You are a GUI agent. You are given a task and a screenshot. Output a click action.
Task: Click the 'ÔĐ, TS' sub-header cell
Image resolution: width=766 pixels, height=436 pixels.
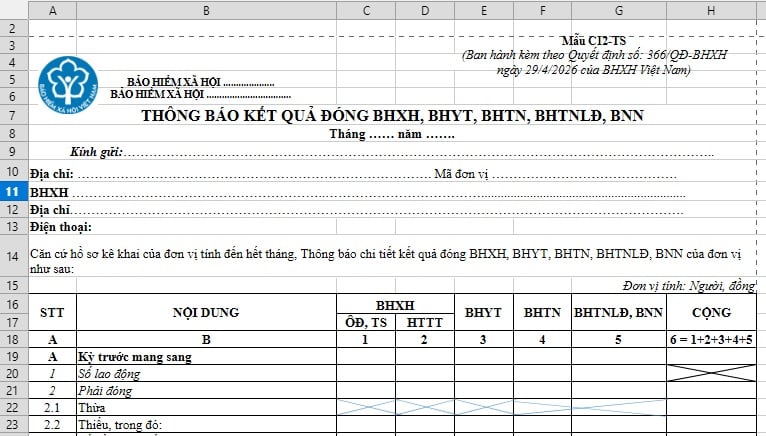coord(366,323)
